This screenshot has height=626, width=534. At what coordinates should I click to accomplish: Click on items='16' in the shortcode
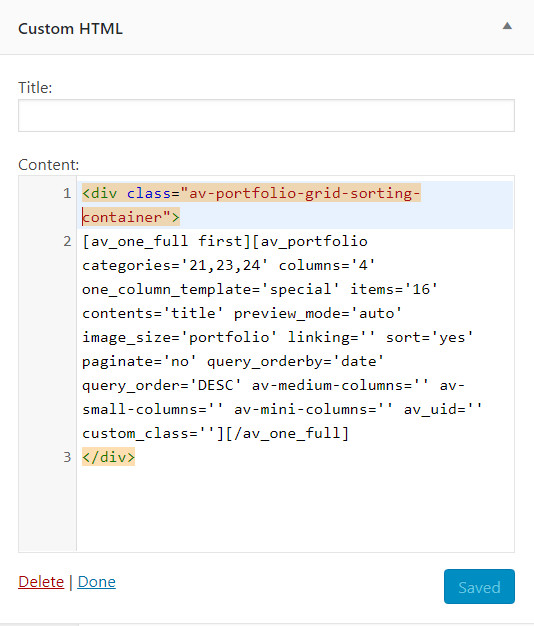click(x=394, y=289)
